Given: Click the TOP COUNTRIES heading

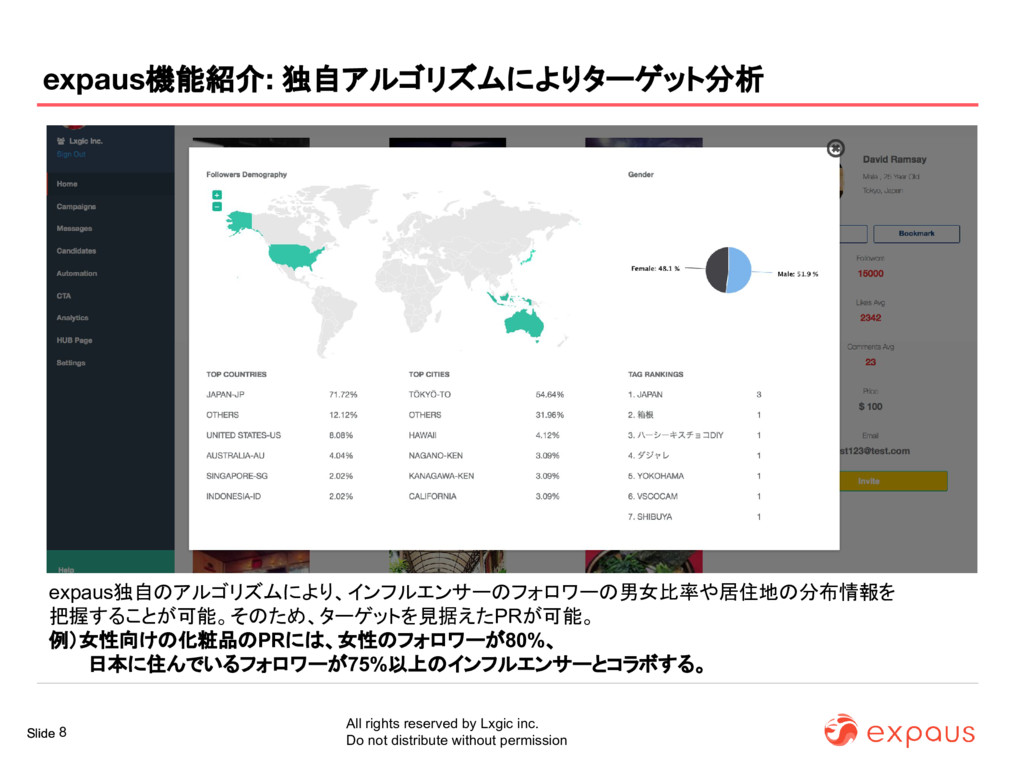Looking at the screenshot, I should pyautogui.click(x=236, y=374).
